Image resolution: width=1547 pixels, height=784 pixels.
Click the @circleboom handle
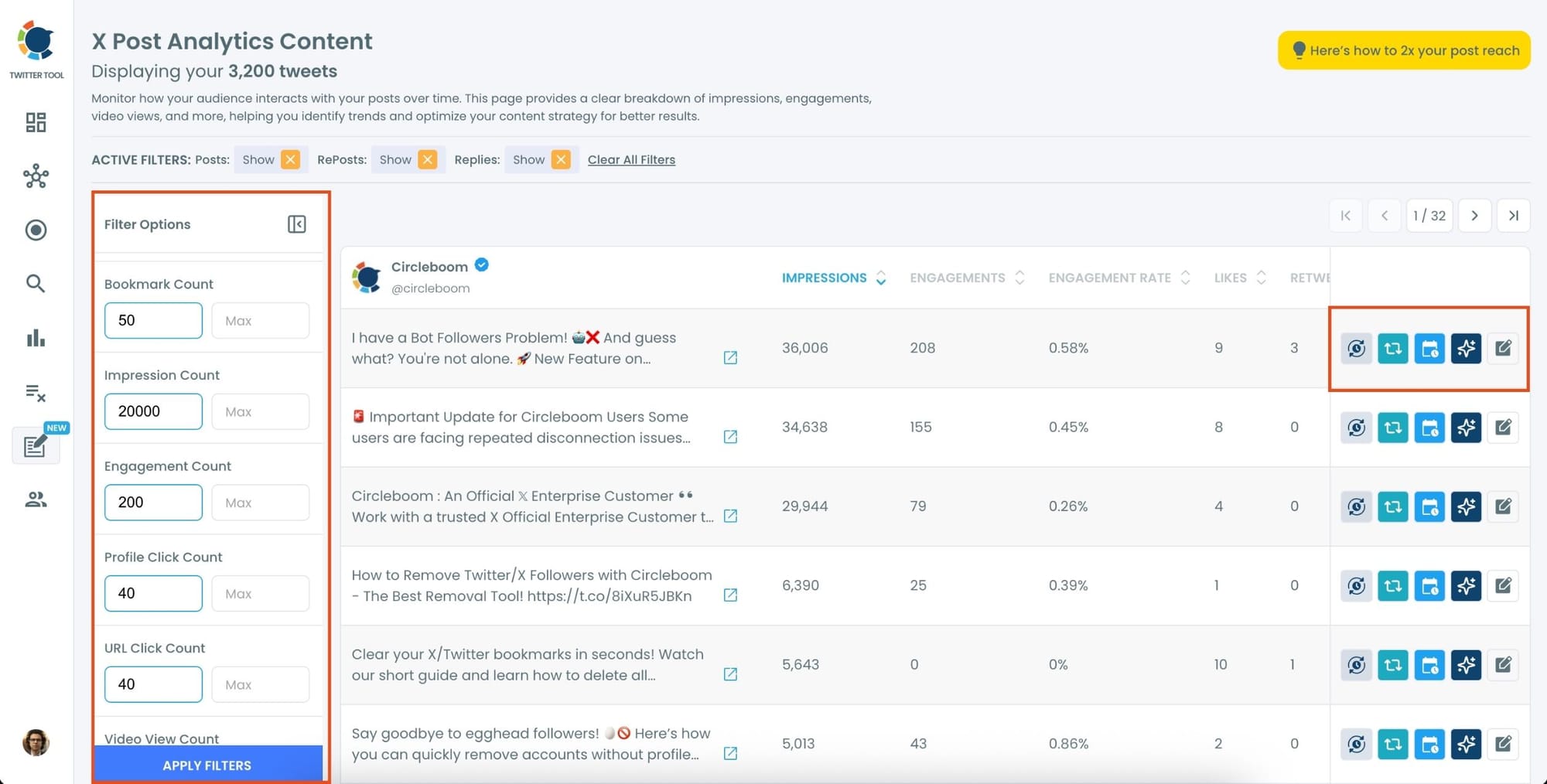coord(430,288)
